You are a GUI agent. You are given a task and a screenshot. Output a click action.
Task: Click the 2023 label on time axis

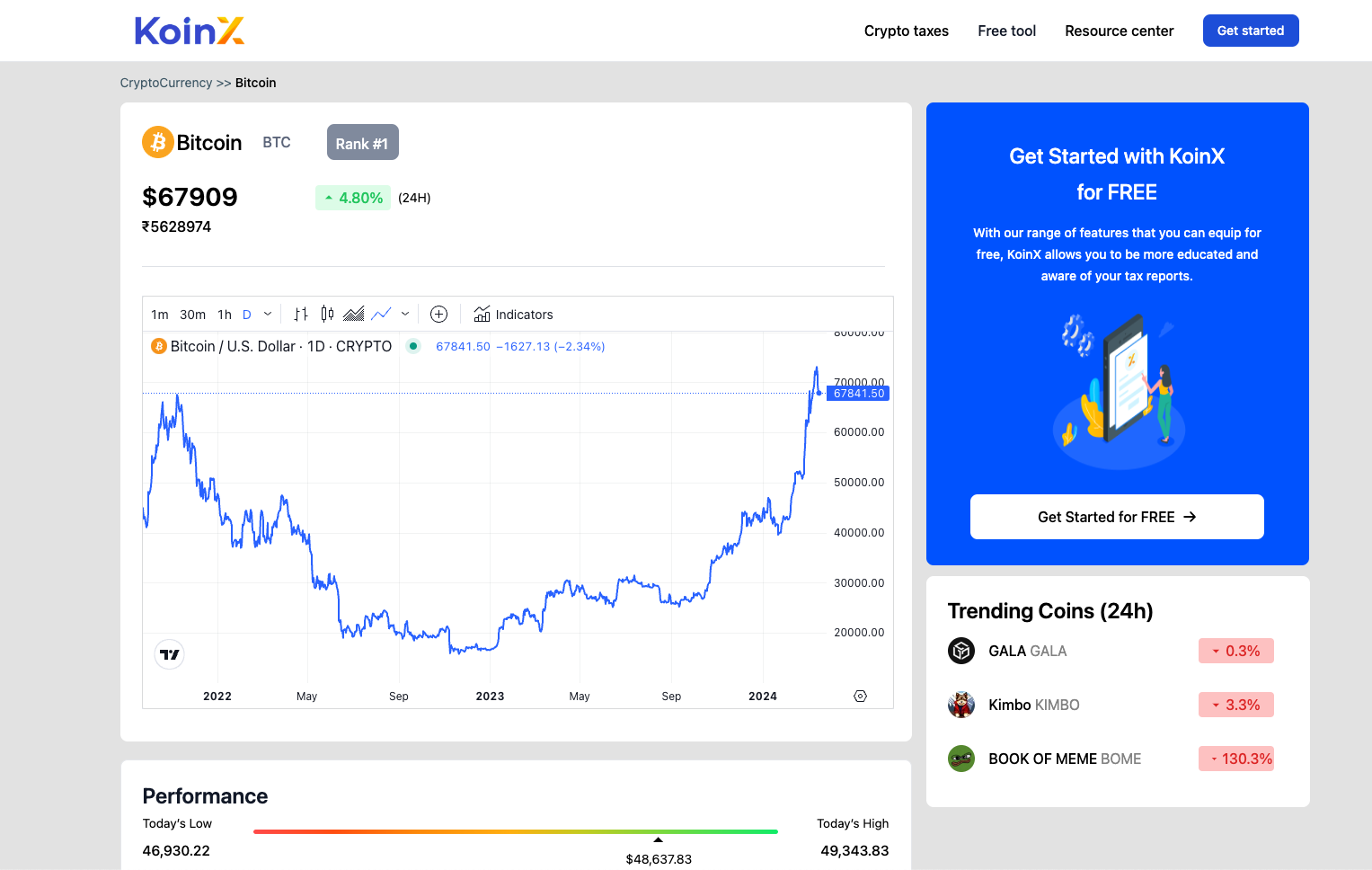(x=490, y=697)
